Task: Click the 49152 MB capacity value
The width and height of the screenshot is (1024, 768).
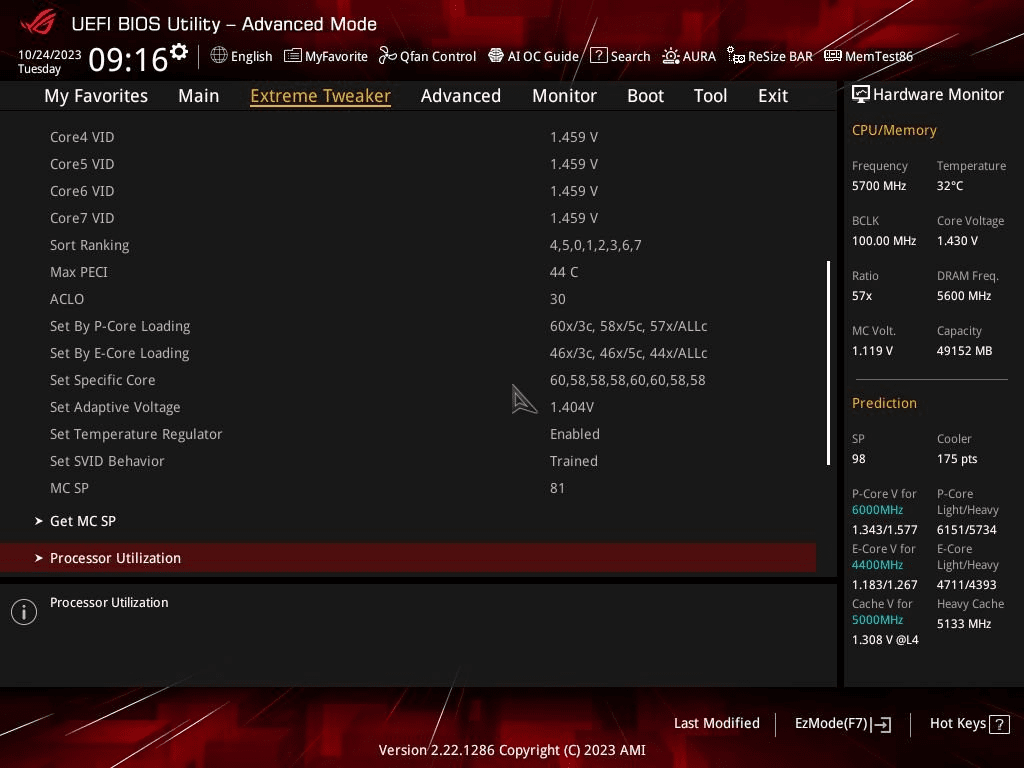Action: [965, 351]
